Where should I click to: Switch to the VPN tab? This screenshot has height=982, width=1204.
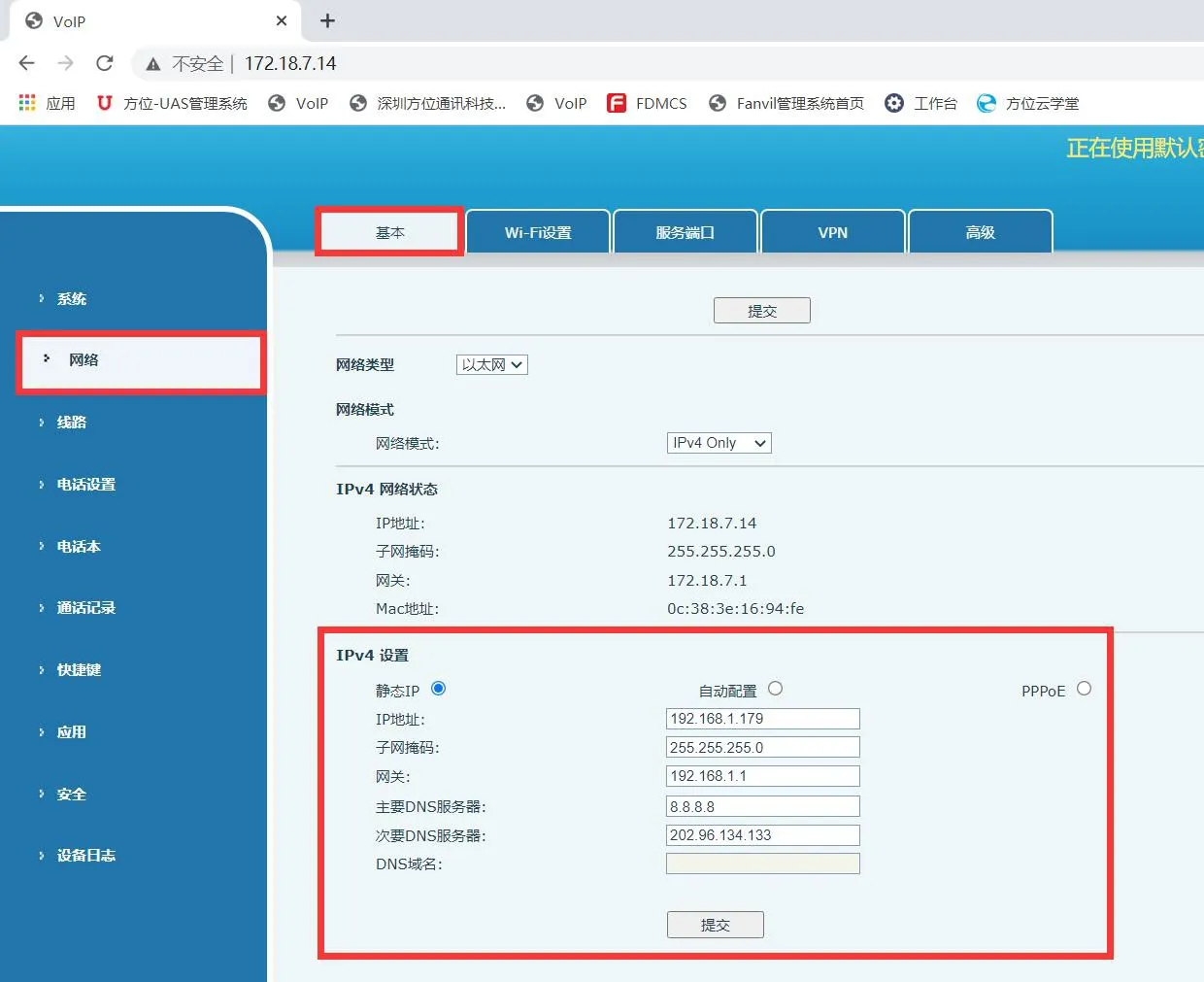832,231
